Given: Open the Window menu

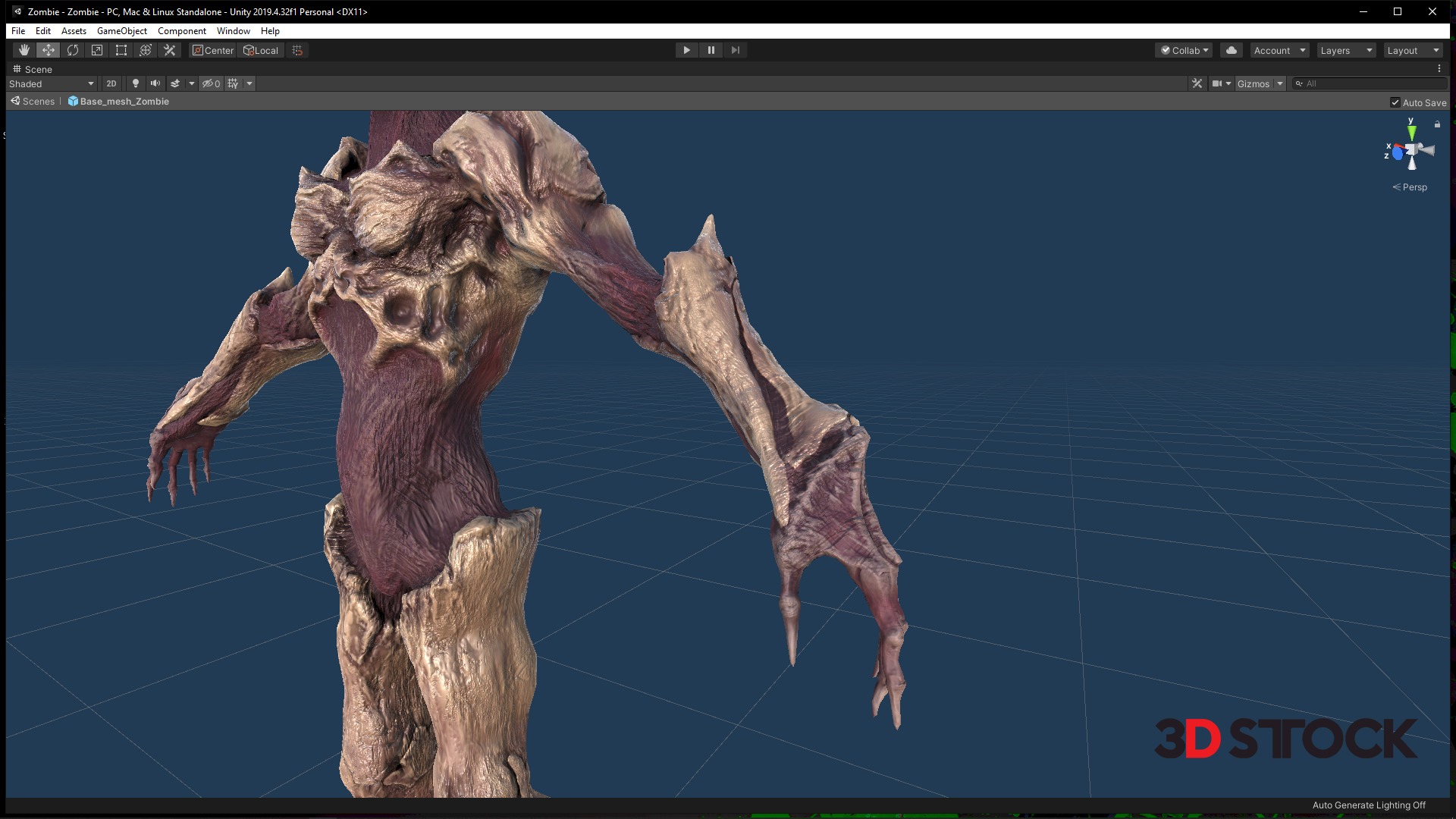Looking at the screenshot, I should [x=233, y=31].
